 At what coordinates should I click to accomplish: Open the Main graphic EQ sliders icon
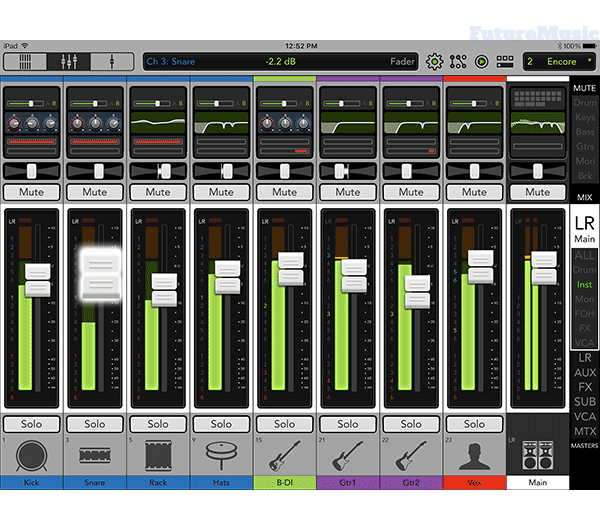click(538, 98)
